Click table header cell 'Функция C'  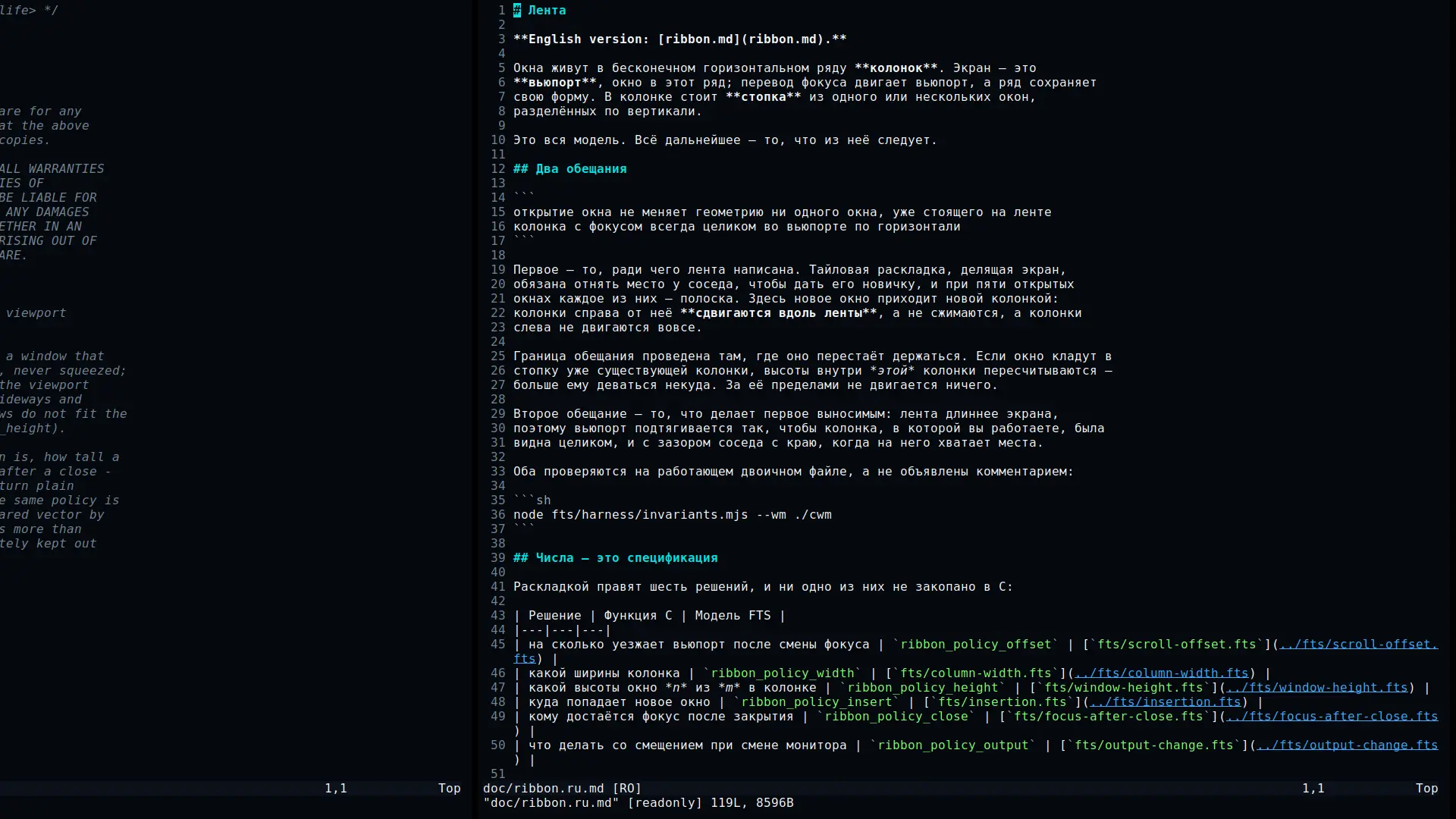(639, 616)
